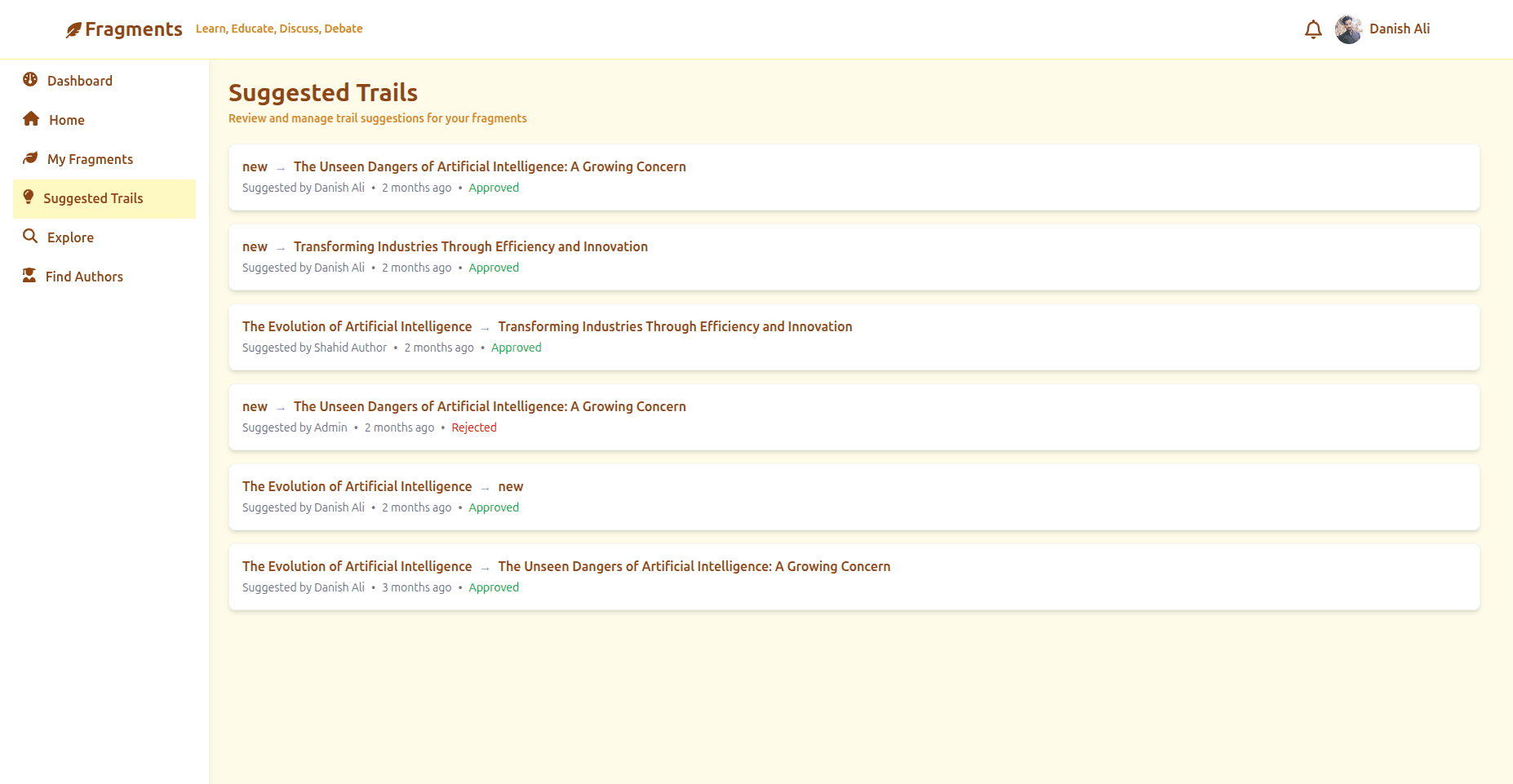1513x784 pixels.
Task: Click the Suggested Trails page heading
Action: pos(323,92)
